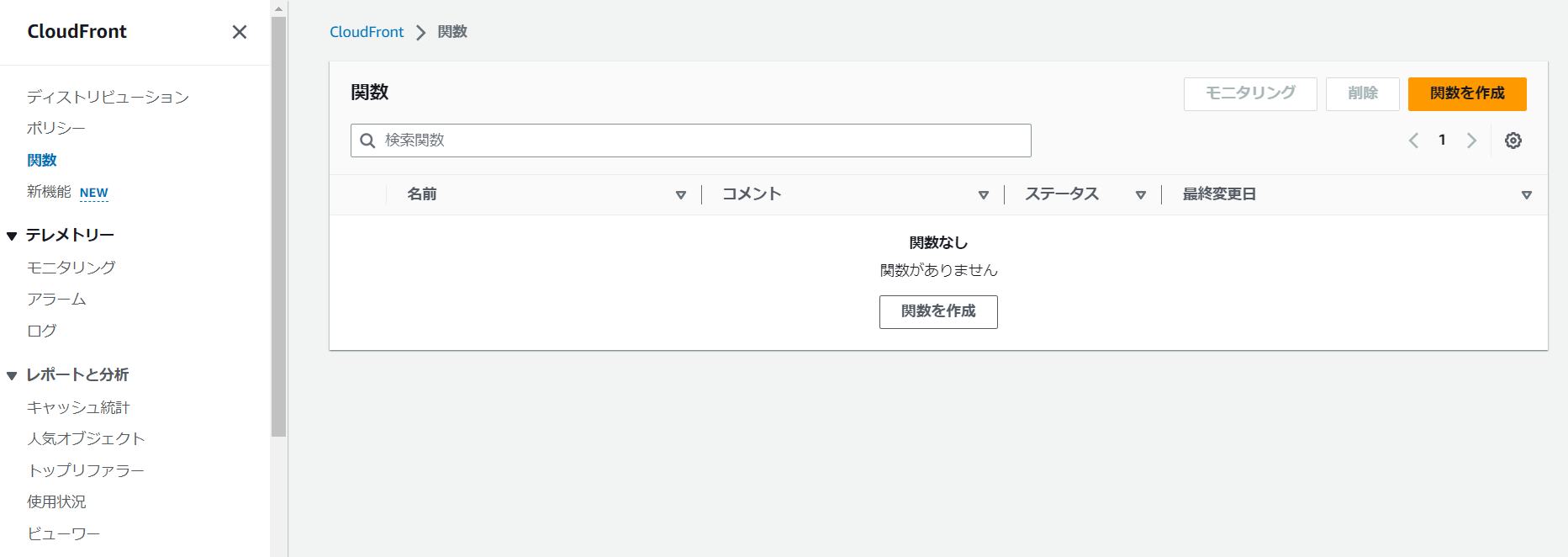Click the モニタリング header button
The image size is (1568, 557).
[1250, 93]
